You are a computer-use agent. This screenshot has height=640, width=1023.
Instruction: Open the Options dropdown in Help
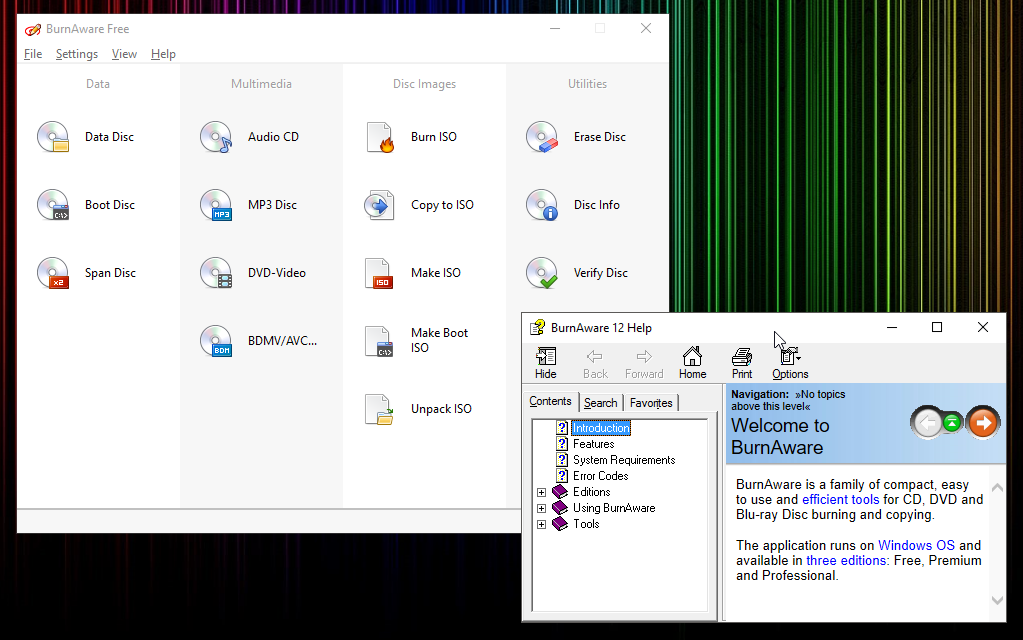click(x=790, y=363)
